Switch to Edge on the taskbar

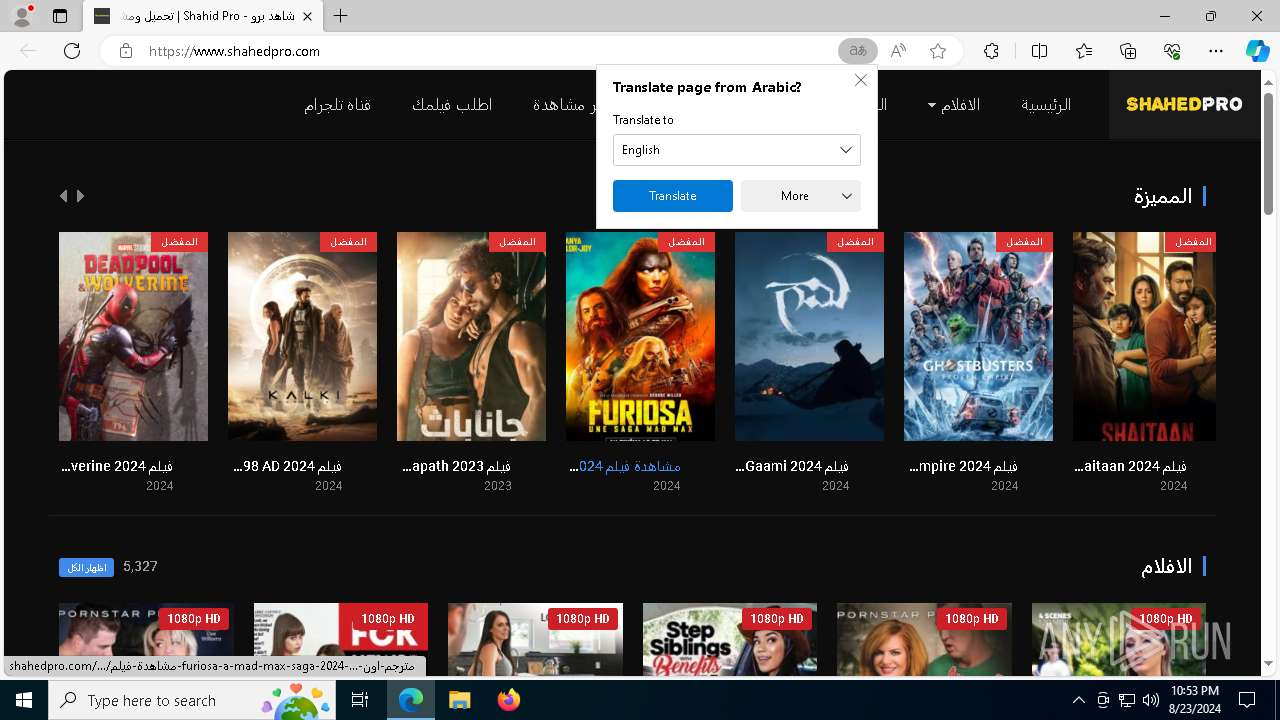(410, 700)
